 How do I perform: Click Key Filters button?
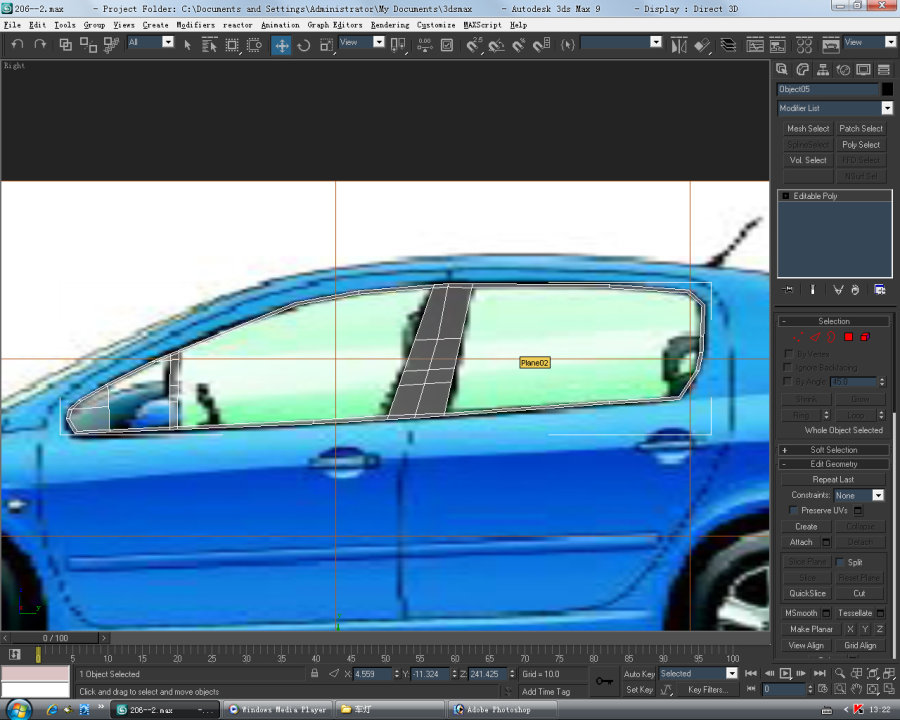tap(708, 690)
